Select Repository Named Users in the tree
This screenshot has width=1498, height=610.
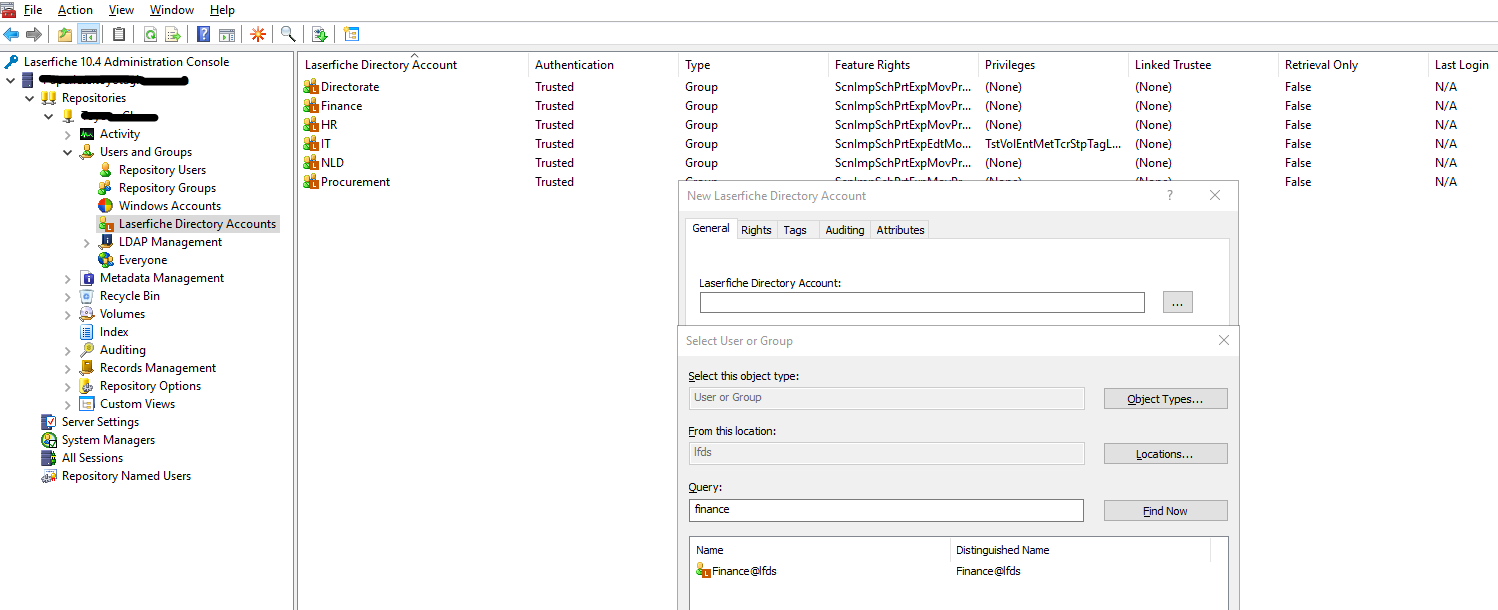pyautogui.click(x=126, y=476)
